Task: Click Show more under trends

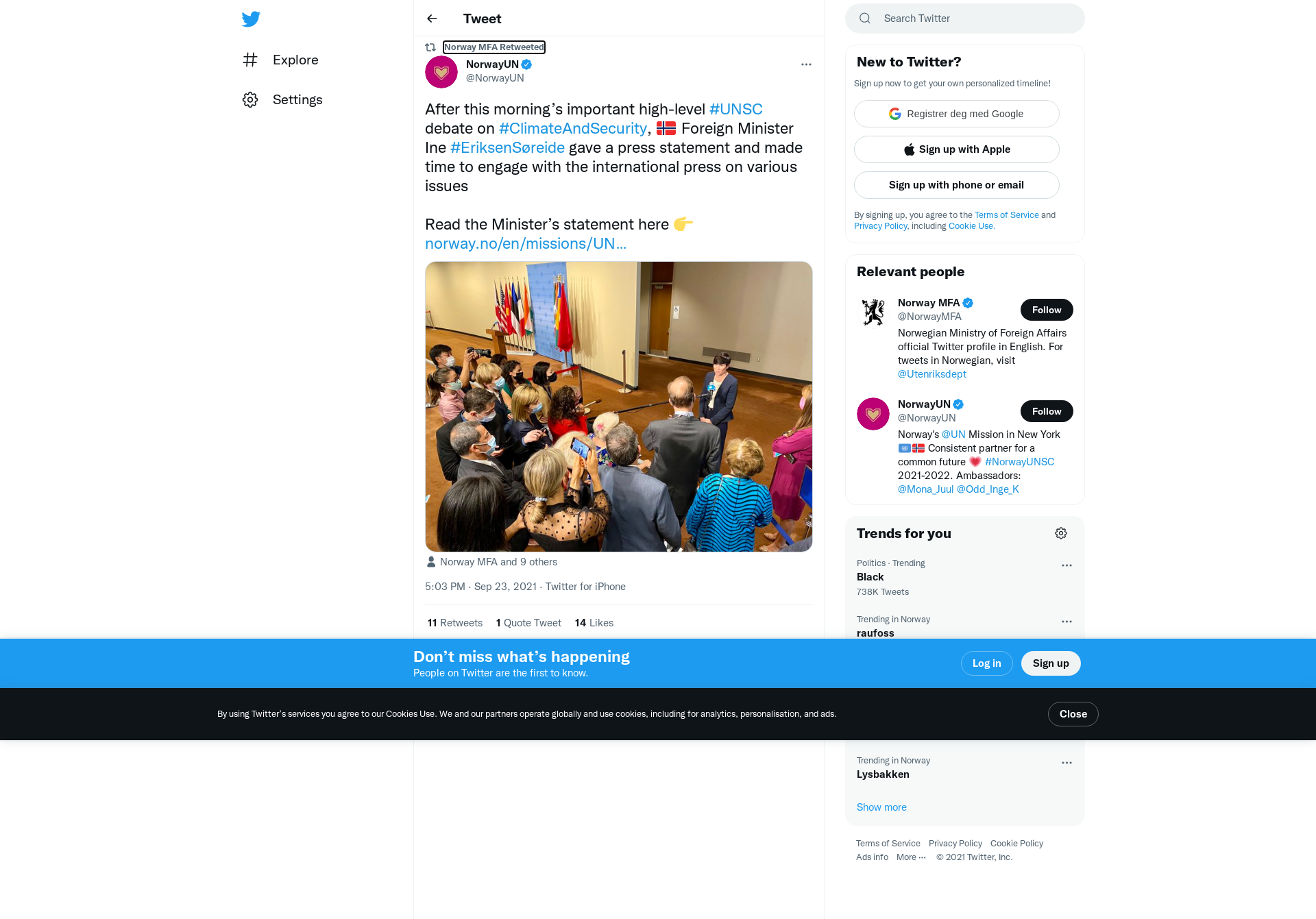Action: [x=881, y=807]
